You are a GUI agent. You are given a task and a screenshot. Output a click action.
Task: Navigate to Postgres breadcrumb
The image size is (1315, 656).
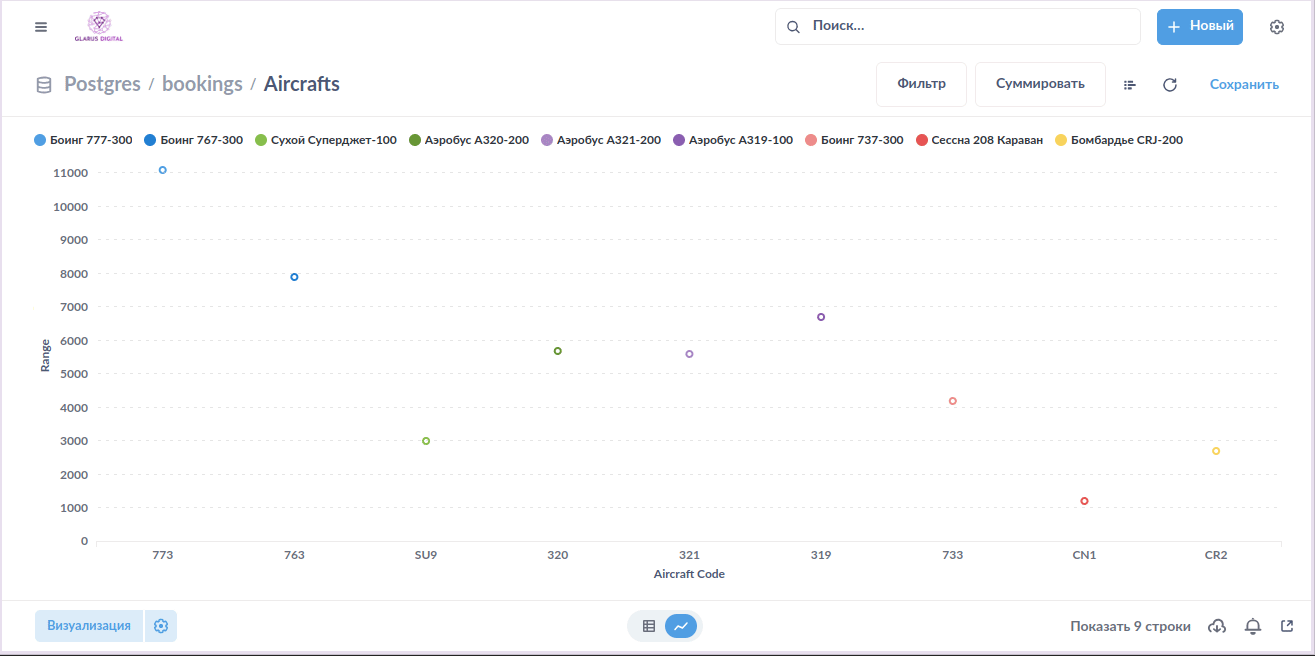pyautogui.click(x=102, y=84)
